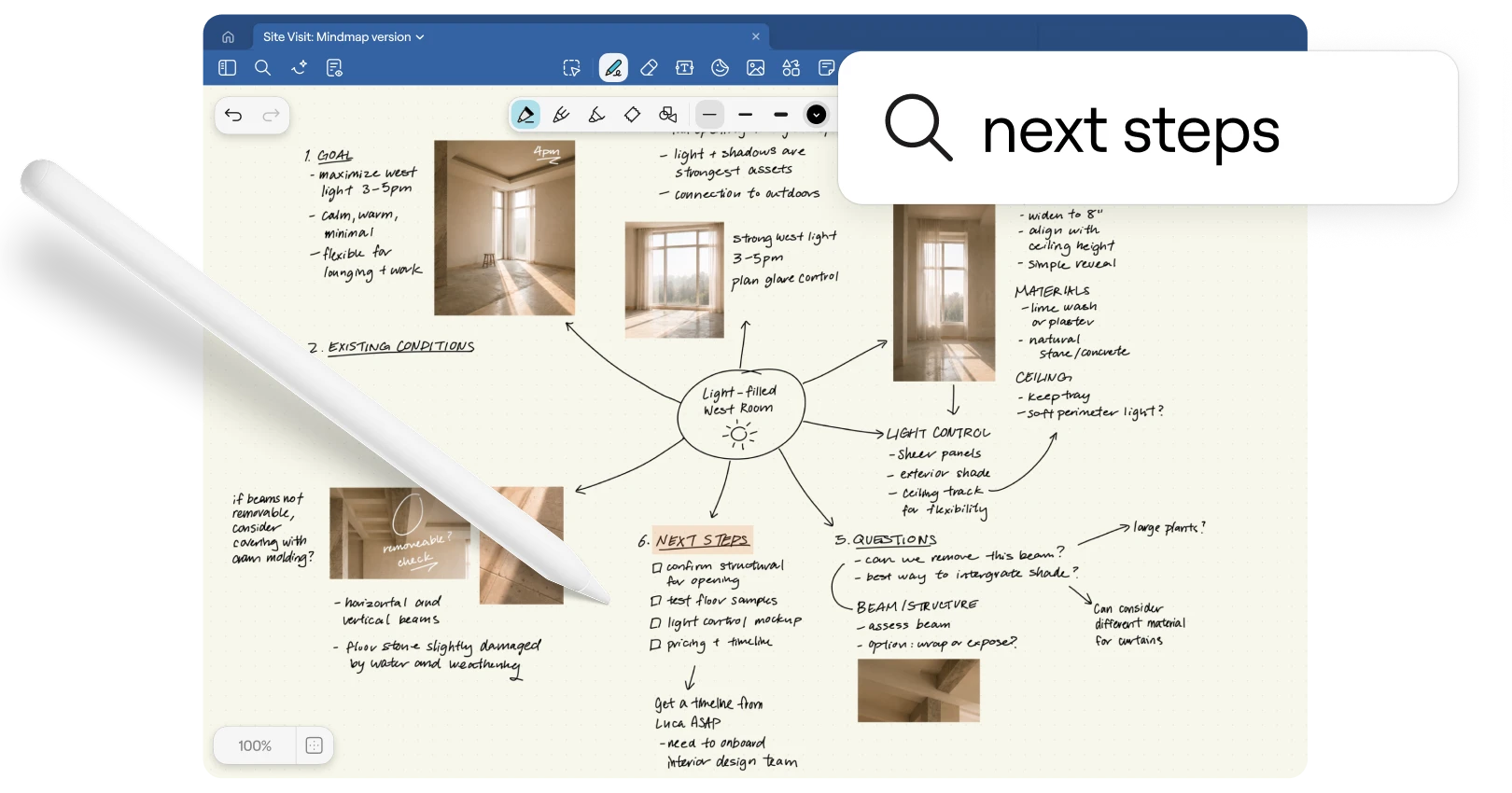Screen dimensions: 1512x793
Task: Select the 'removeable? check' beam photo
Action: [x=399, y=533]
